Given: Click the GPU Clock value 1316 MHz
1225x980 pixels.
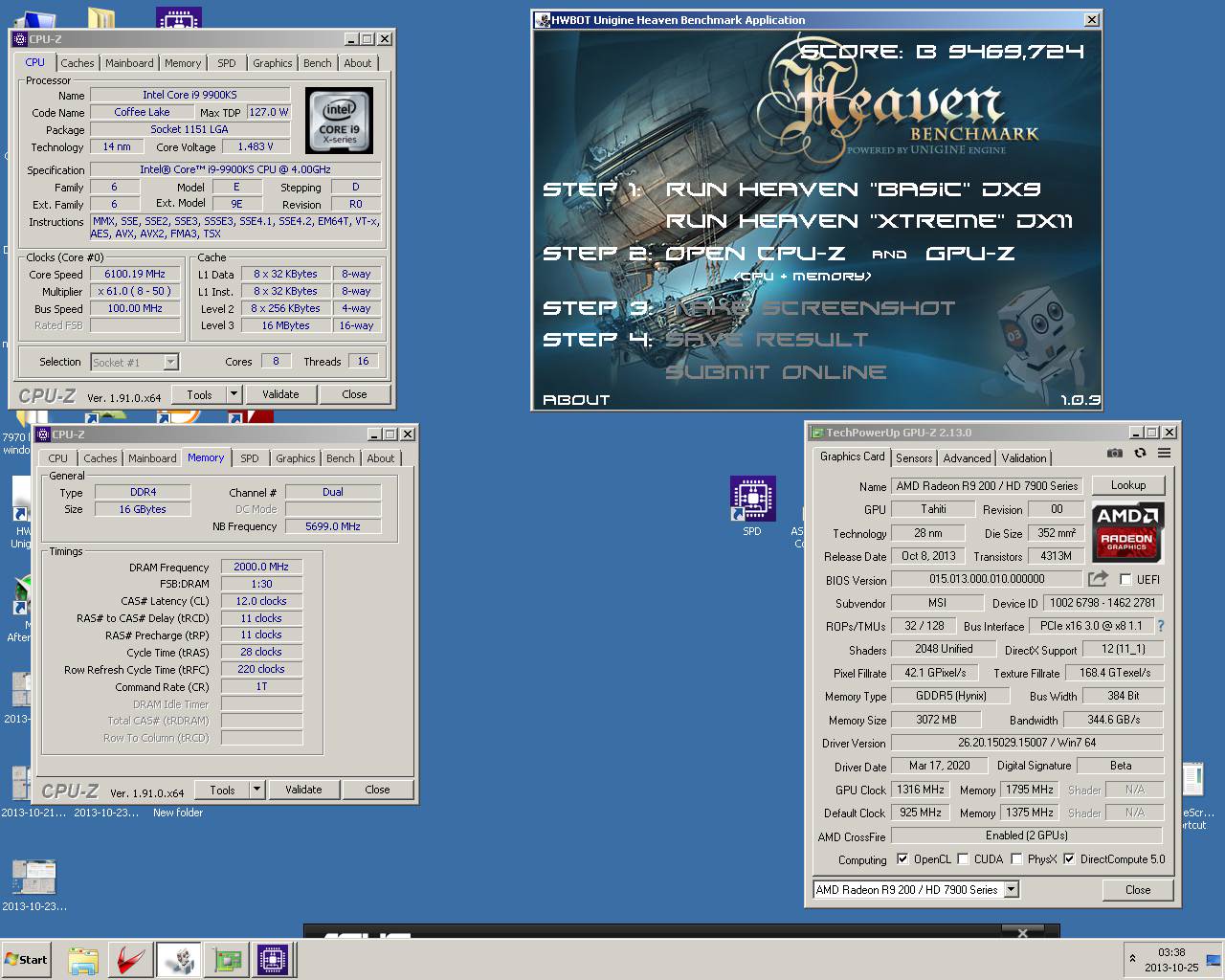Looking at the screenshot, I should 921,790.
